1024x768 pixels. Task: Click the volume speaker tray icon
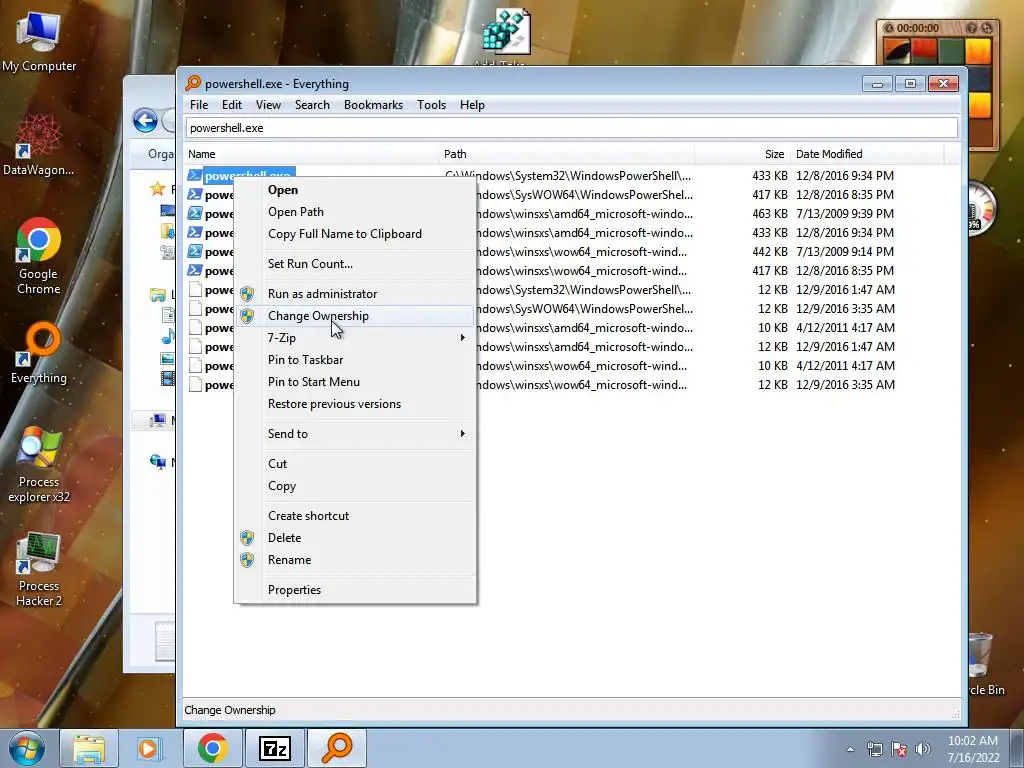(x=922, y=749)
